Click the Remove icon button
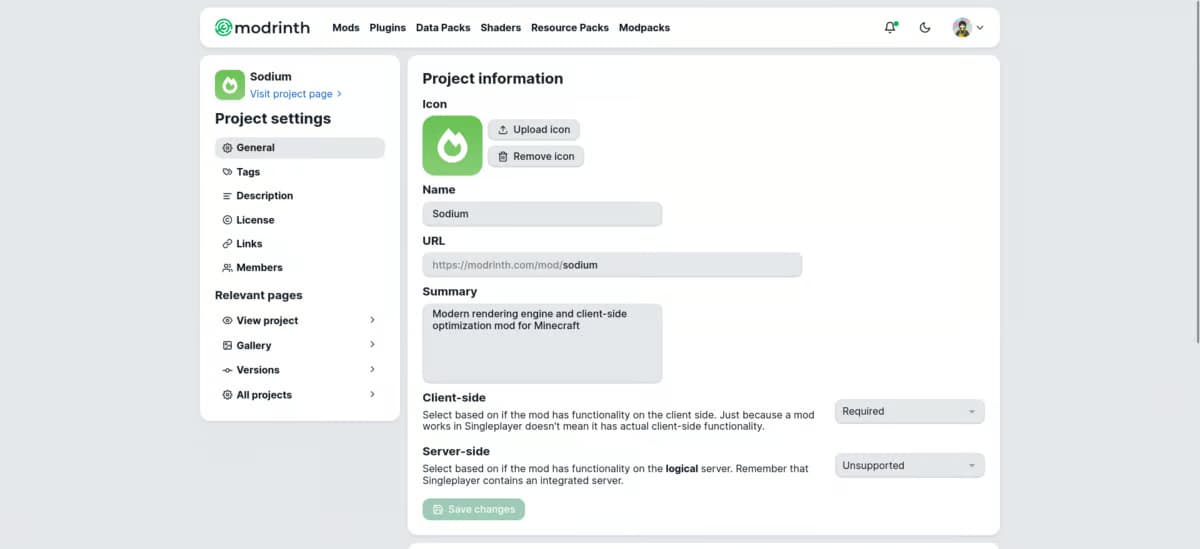The width and height of the screenshot is (1200, 549). (536, 157)
